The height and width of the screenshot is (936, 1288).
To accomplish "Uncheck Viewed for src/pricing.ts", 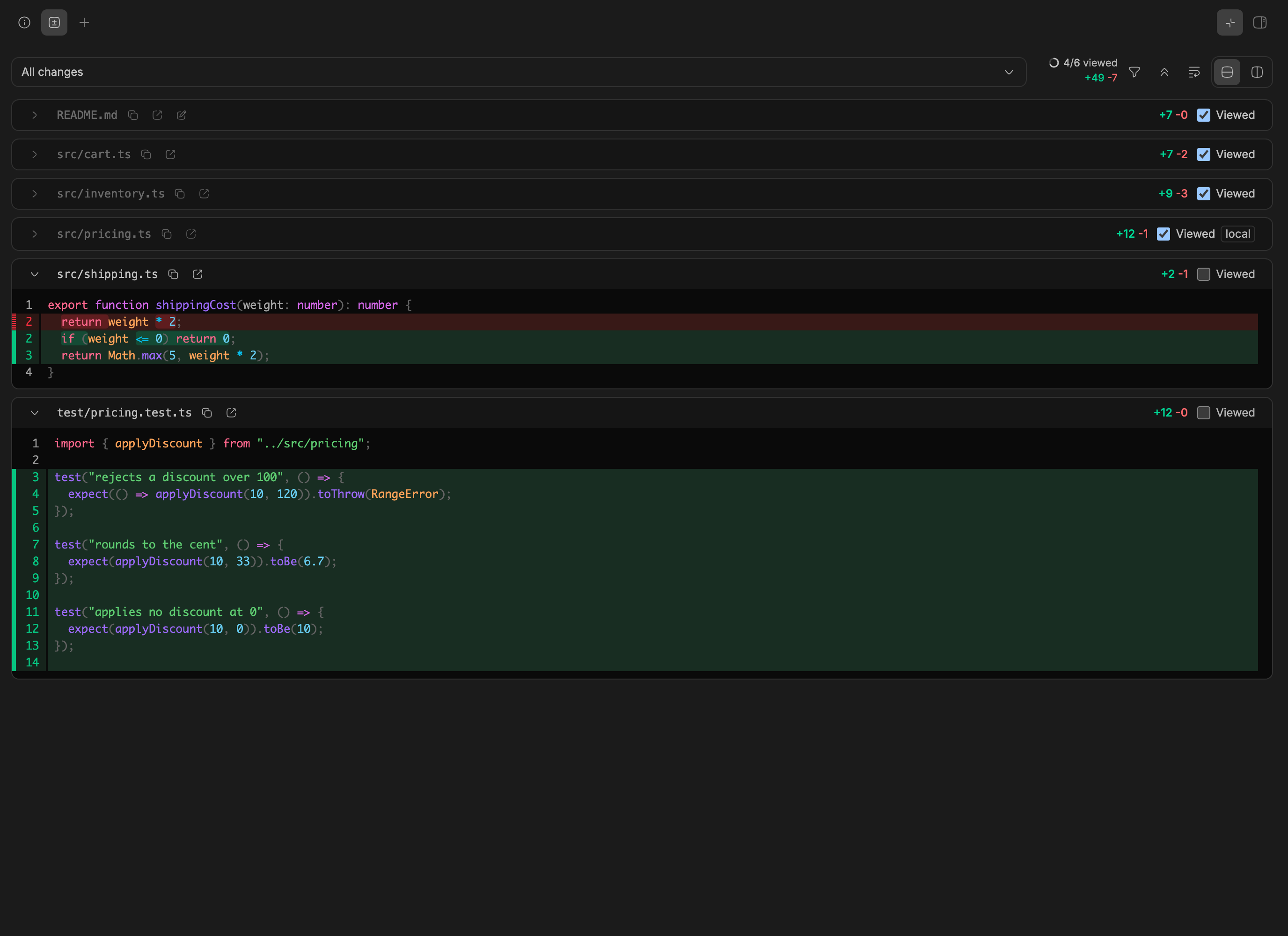I will pyautogui.click(x=1163, y=234).
